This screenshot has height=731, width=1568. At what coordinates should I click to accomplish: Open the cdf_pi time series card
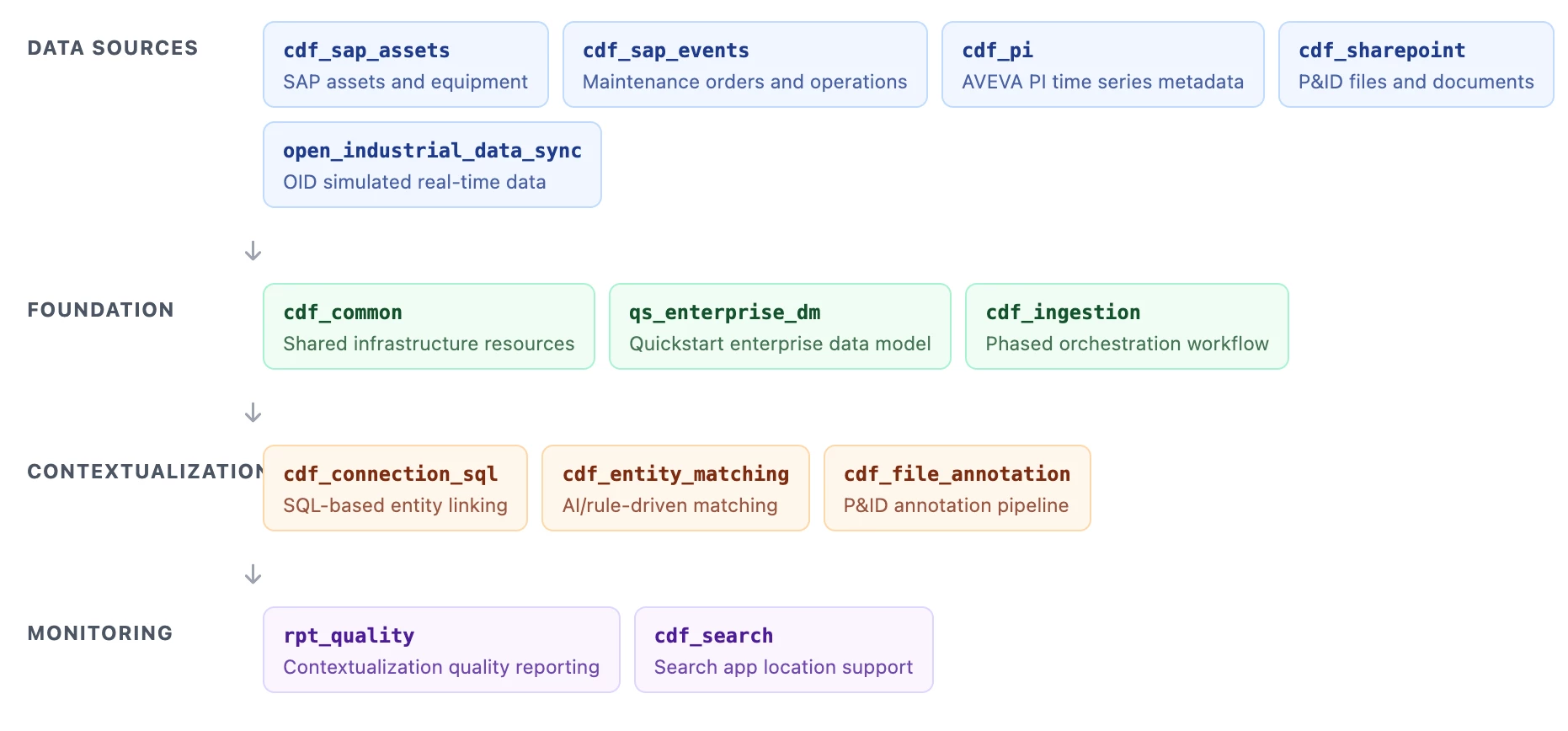[1102, 65]
